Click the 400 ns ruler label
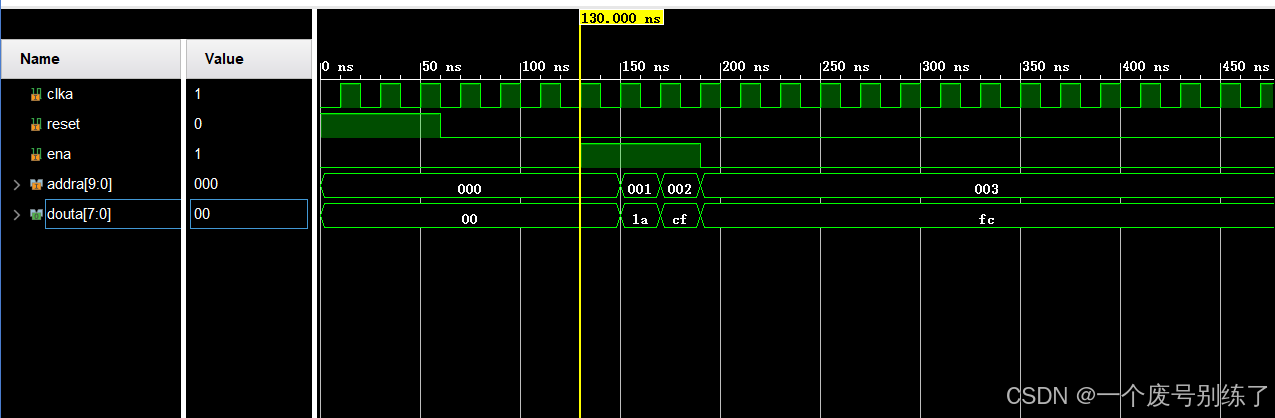The image size is (1275, 418). [x=1146, y=67]
